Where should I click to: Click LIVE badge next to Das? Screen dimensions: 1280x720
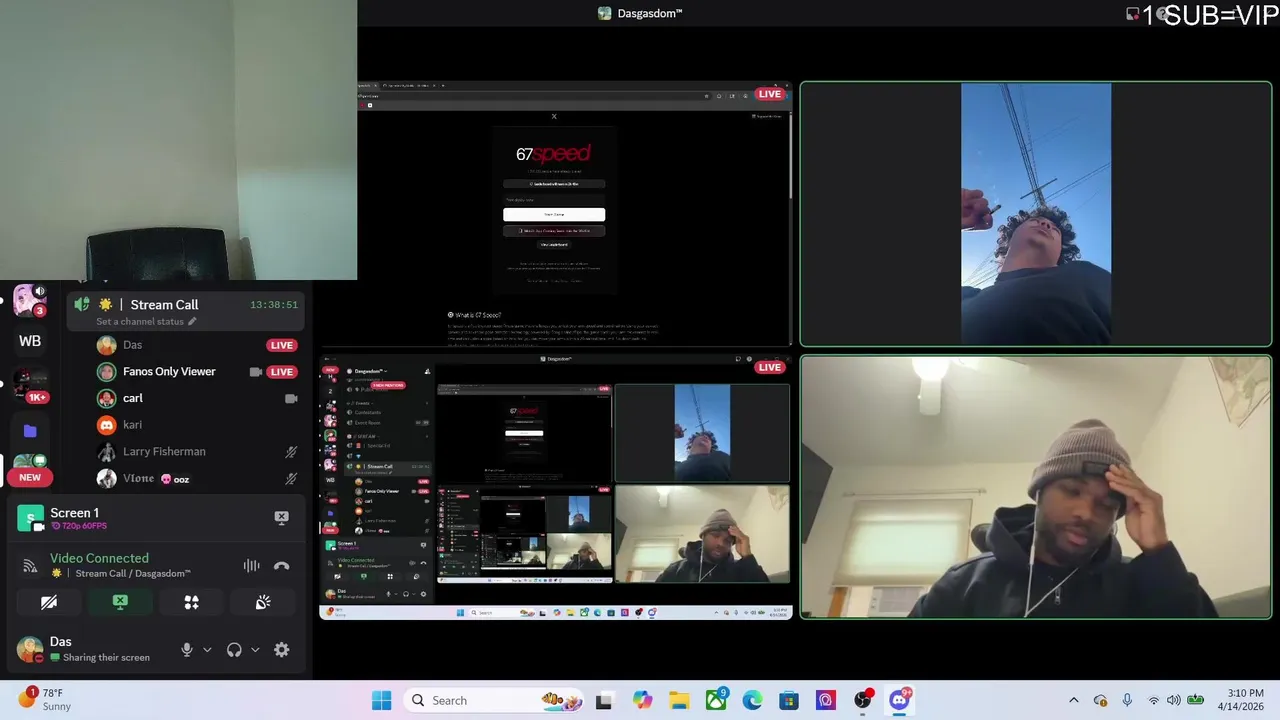[x=282, y=345]
